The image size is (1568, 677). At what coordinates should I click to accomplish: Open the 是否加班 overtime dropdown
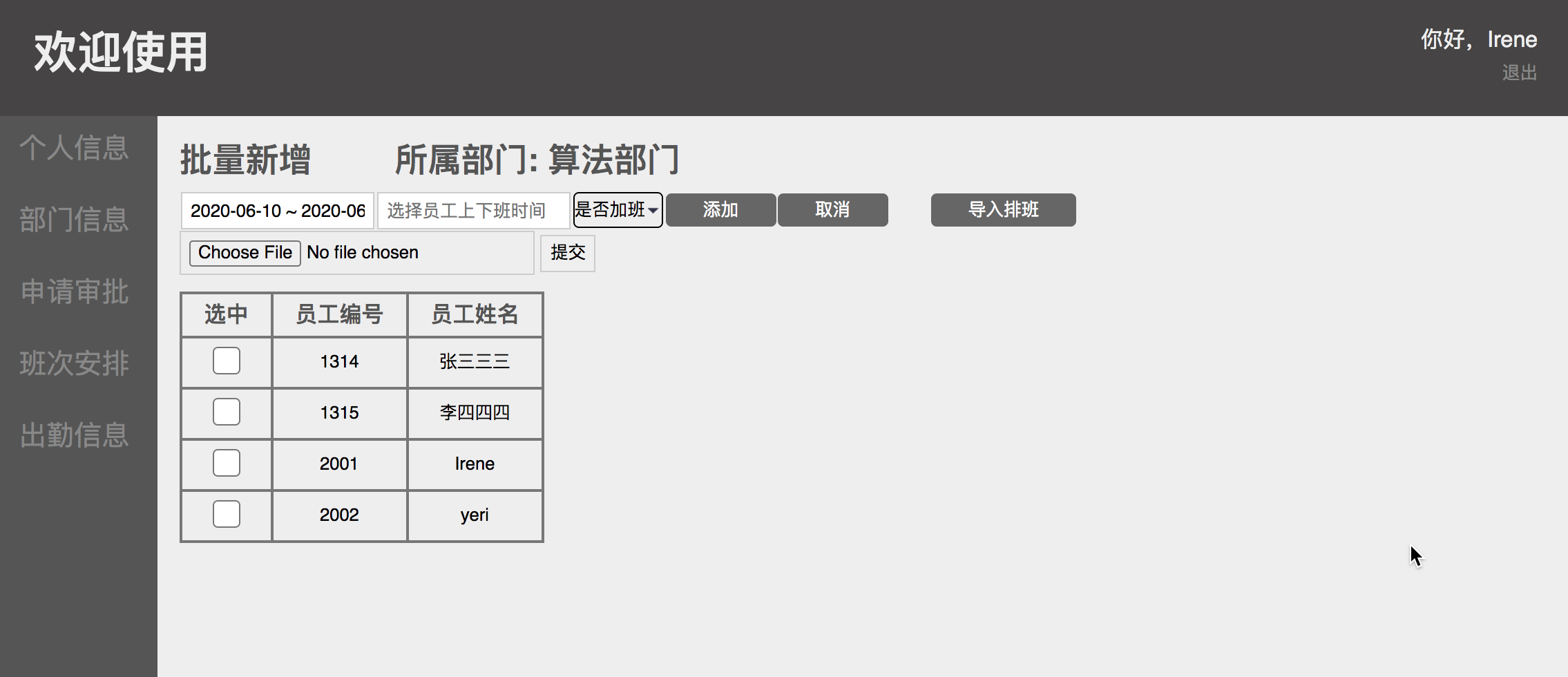coord(617,209)
